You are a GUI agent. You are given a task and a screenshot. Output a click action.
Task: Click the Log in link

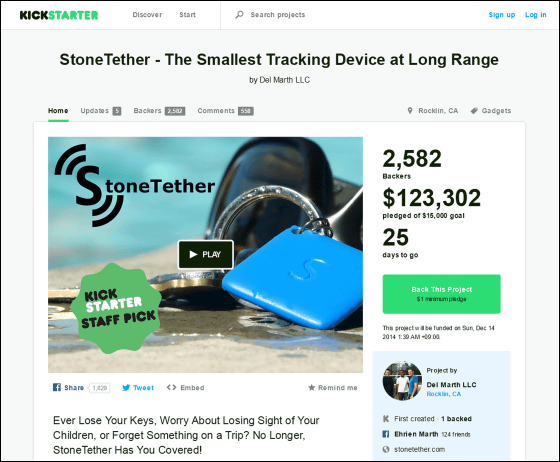coord(535,15)
